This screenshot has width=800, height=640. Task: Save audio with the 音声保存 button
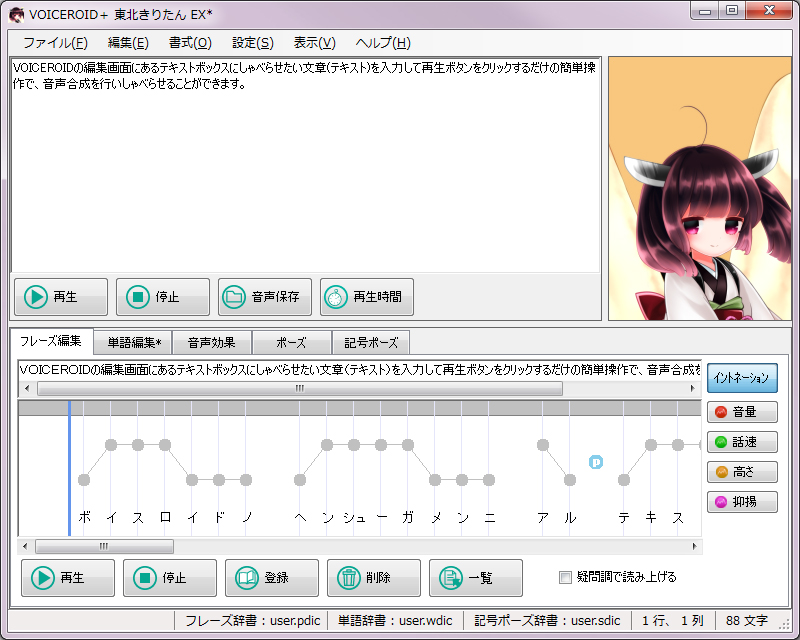pyautogui.click(x=265, y=297)
